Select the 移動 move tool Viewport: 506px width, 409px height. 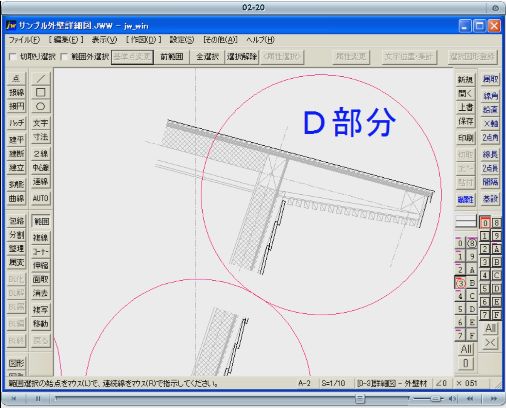tap(40, 324)
